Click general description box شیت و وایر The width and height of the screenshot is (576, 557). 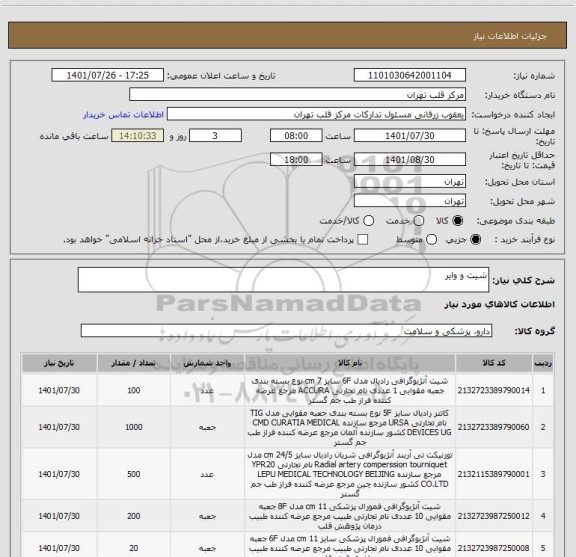click(283, 280)
